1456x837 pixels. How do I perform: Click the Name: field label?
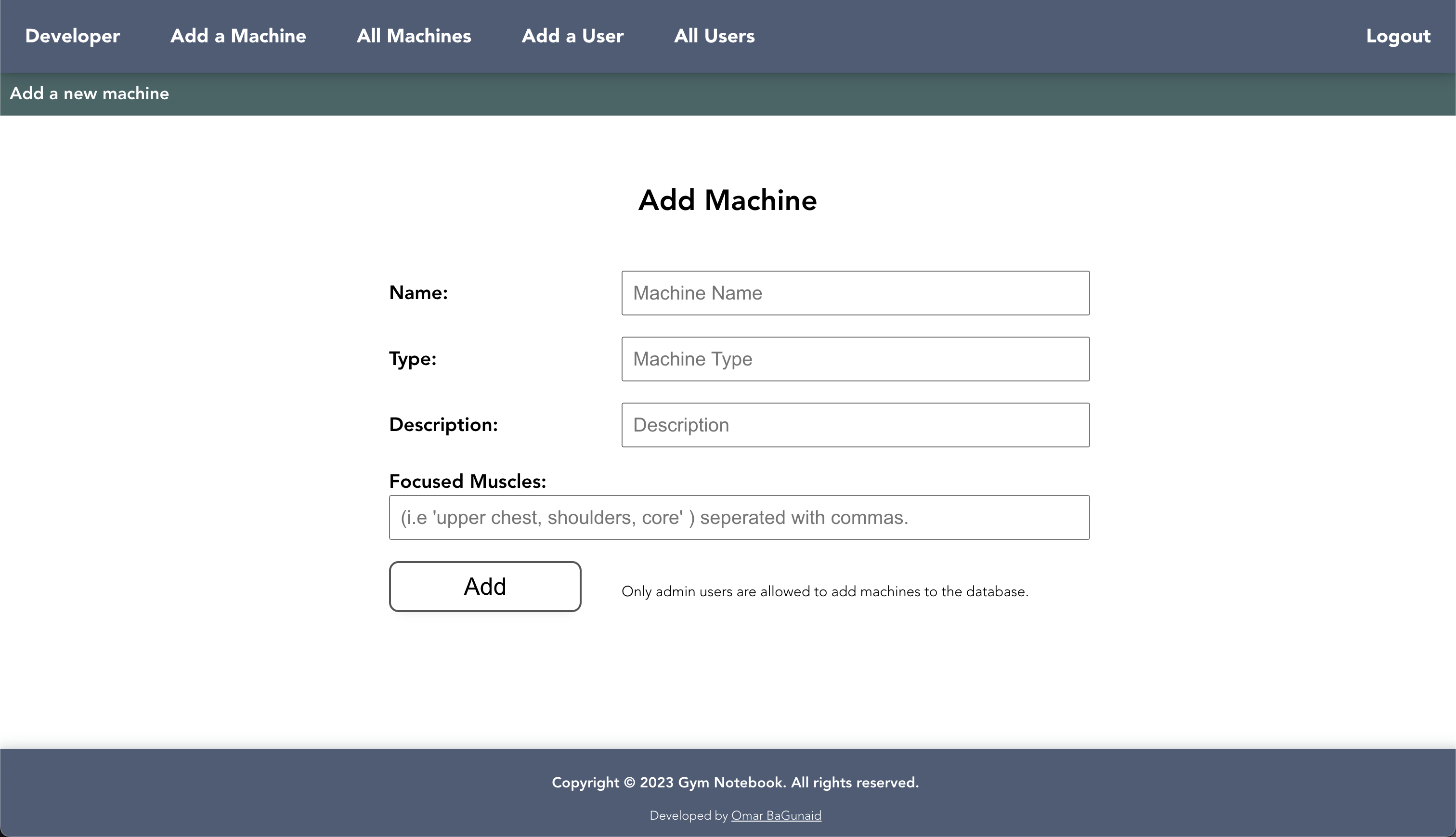click(418, 293)
